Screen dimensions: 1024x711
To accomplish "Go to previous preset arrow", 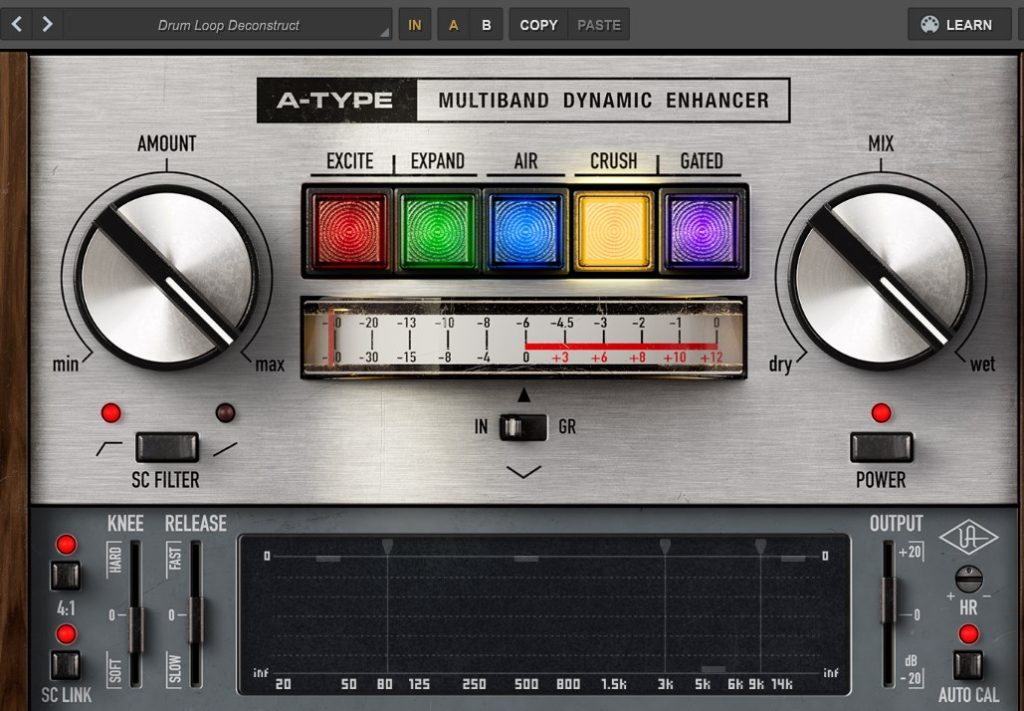I will click(17, 25).
